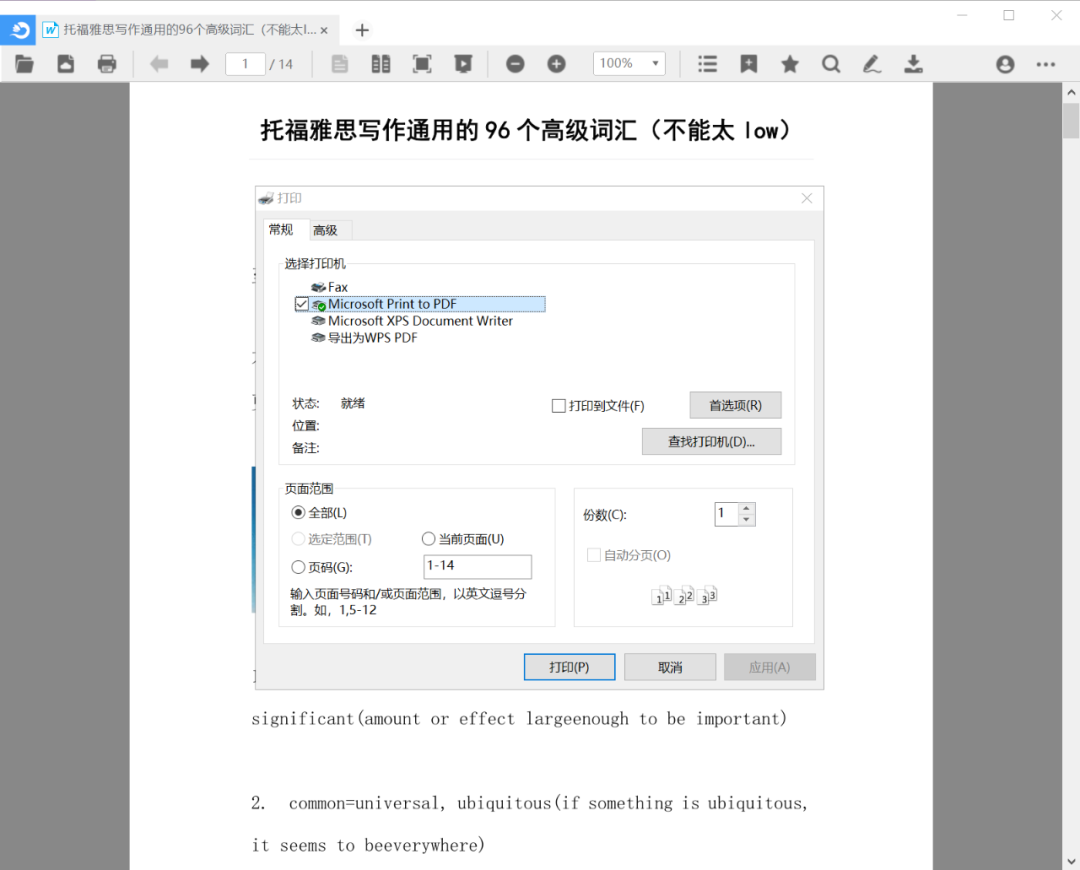Open the user account icon

1005,64
